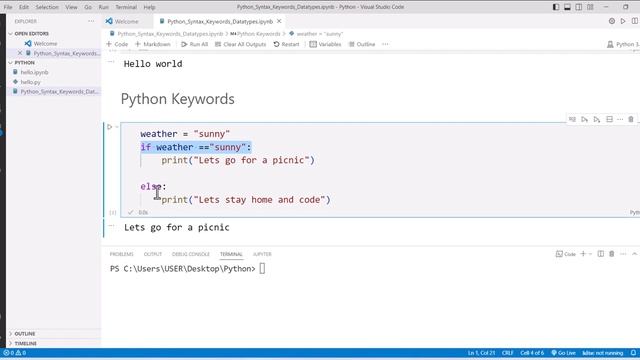Open hello.py in the explorer
The image size is (640, 360).
31,82
